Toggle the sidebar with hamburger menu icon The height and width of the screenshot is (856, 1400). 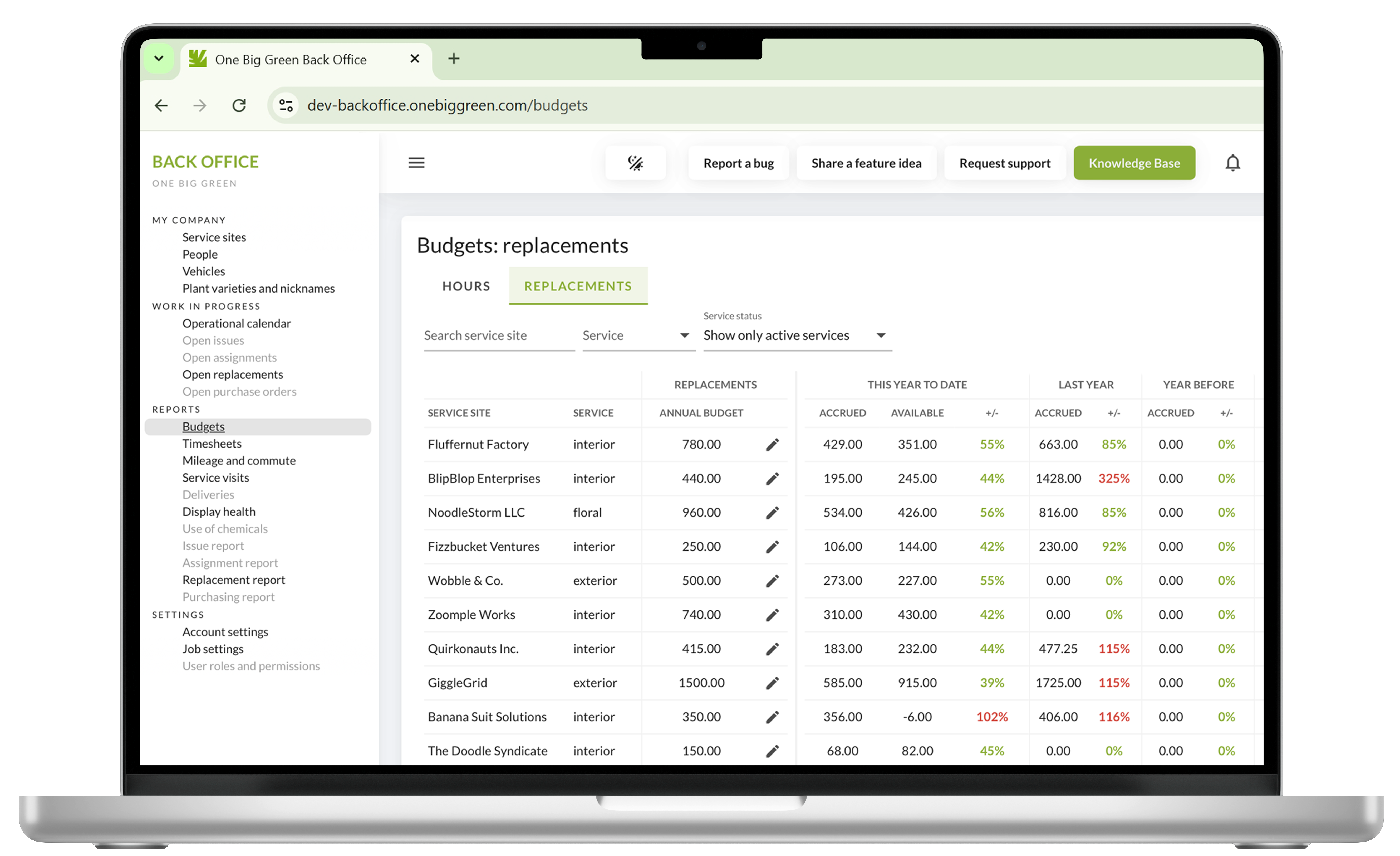click(x=416, y=163)
